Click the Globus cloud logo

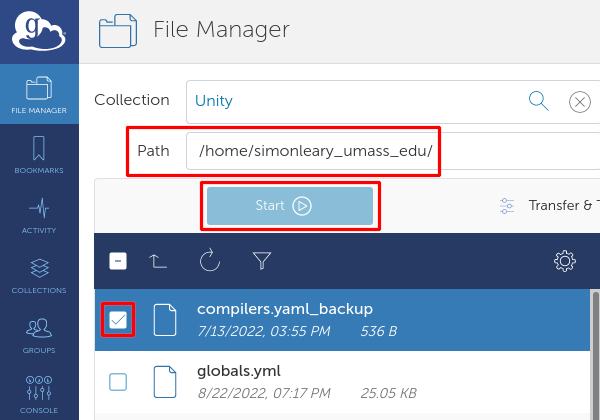click(38, 32)
